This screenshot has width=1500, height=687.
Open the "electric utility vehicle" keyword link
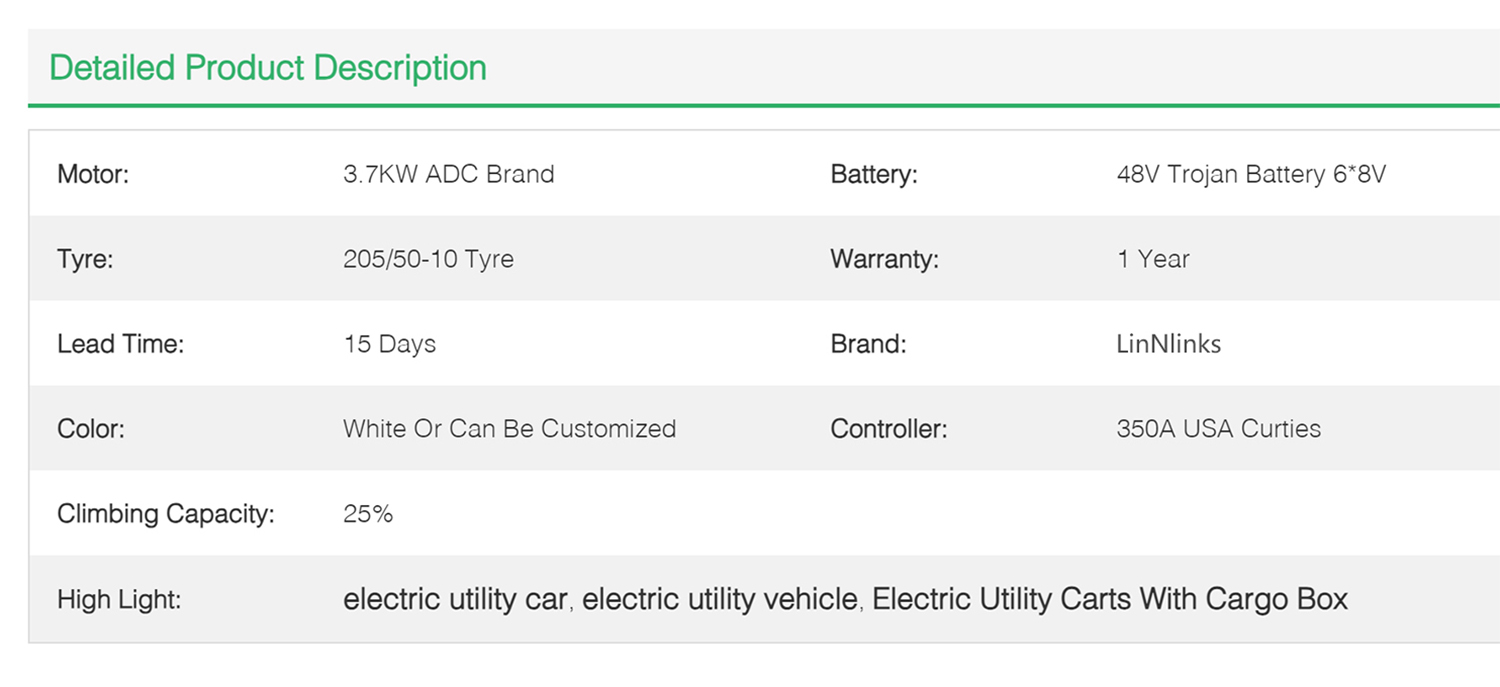tap(719, 600)
